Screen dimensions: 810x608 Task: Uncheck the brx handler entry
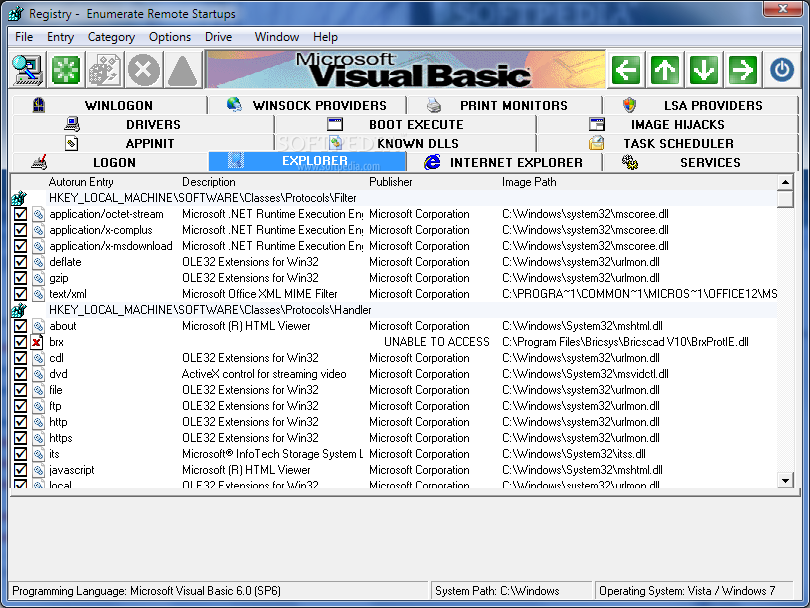click(x=20, y=342)
